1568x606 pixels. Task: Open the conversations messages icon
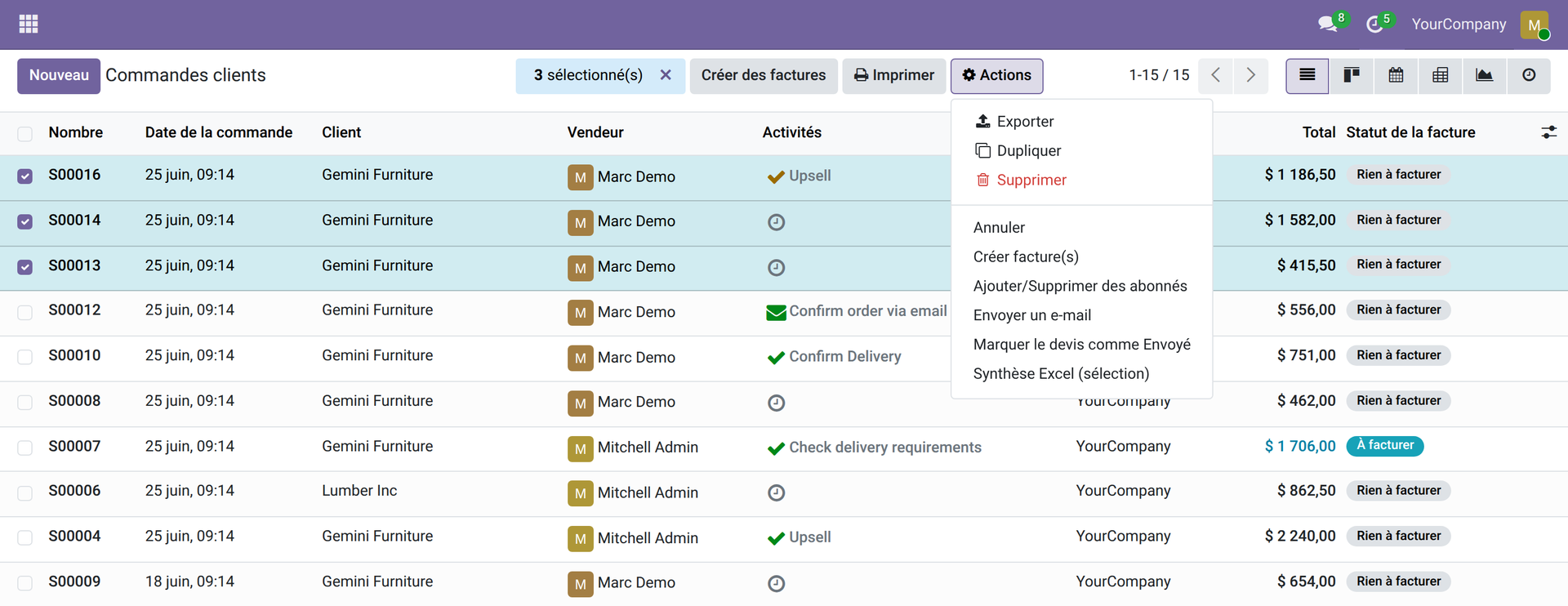click(x=1329, y=25)
